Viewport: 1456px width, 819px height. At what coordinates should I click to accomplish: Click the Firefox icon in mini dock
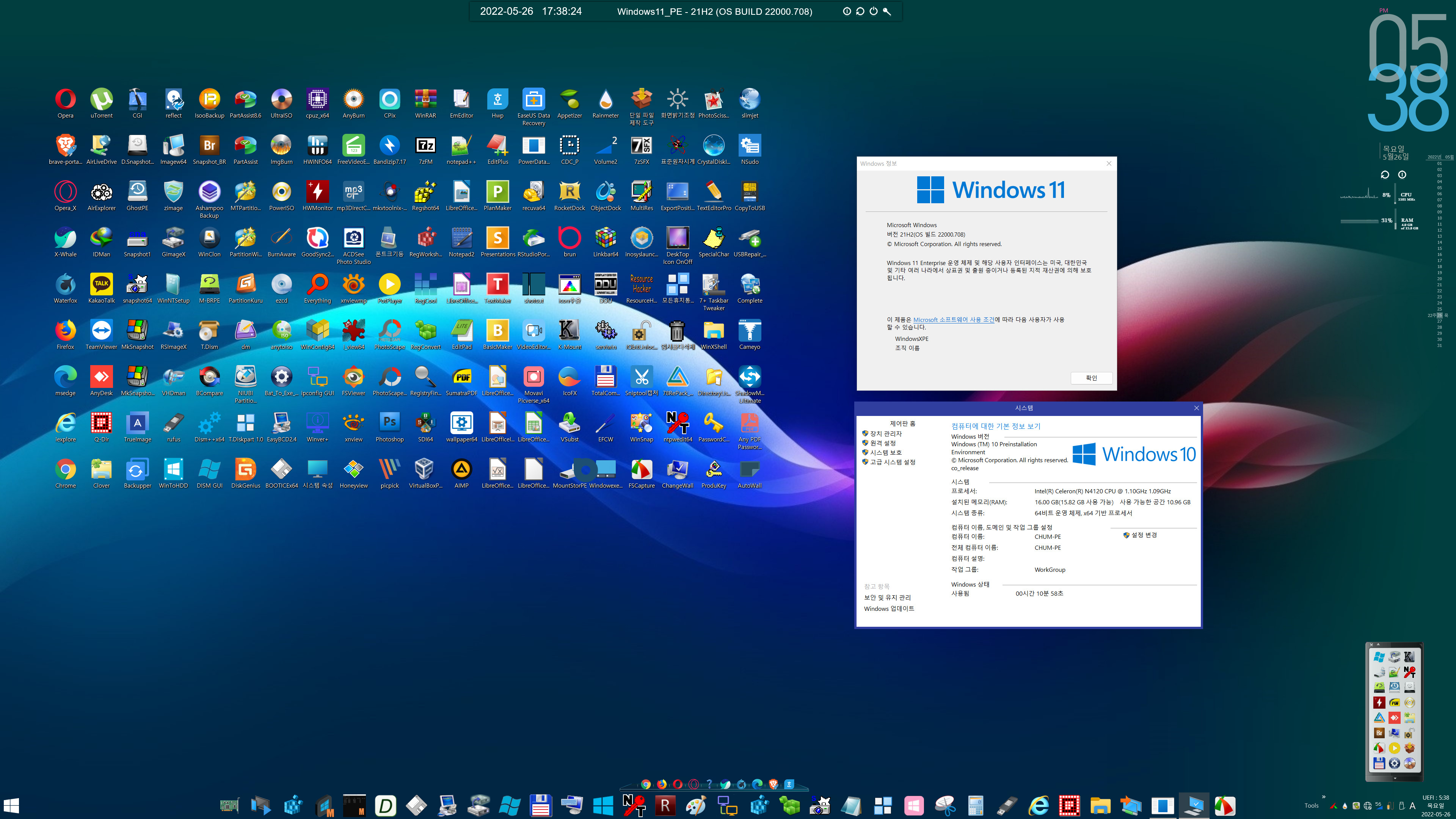pyautogui.click(x=661, y=784)
